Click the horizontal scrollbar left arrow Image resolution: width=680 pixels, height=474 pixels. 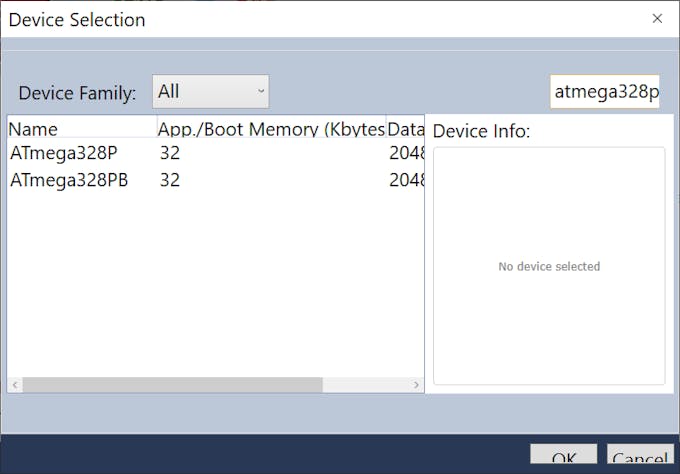[x=14, y=385]
